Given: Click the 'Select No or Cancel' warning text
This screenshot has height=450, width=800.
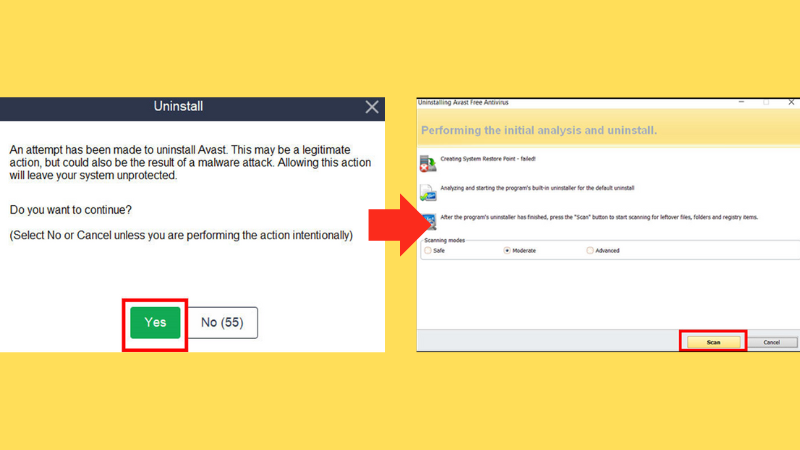Looking at the screenshot, I should click(x=181, y=235).
